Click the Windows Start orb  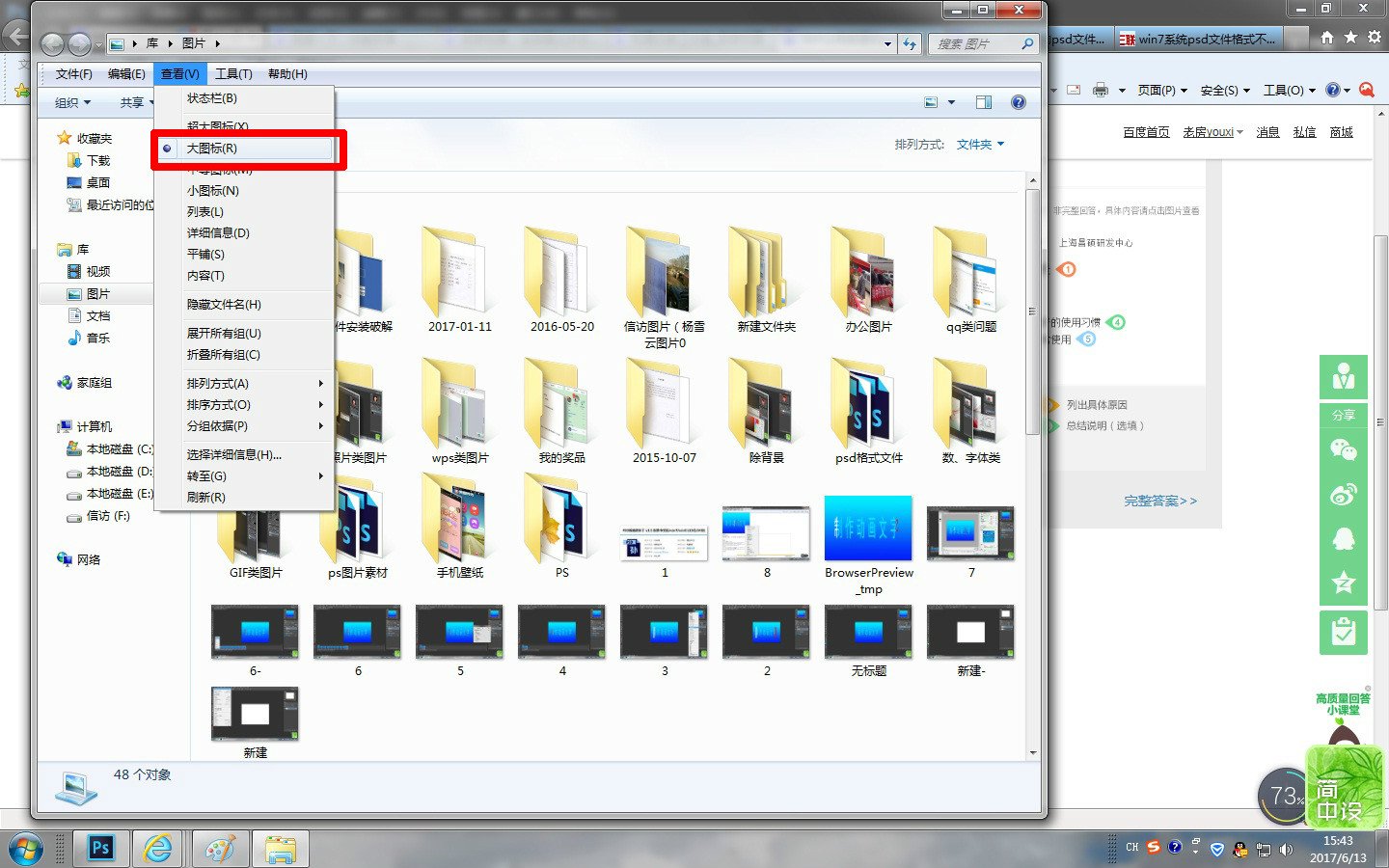(25, 848)
